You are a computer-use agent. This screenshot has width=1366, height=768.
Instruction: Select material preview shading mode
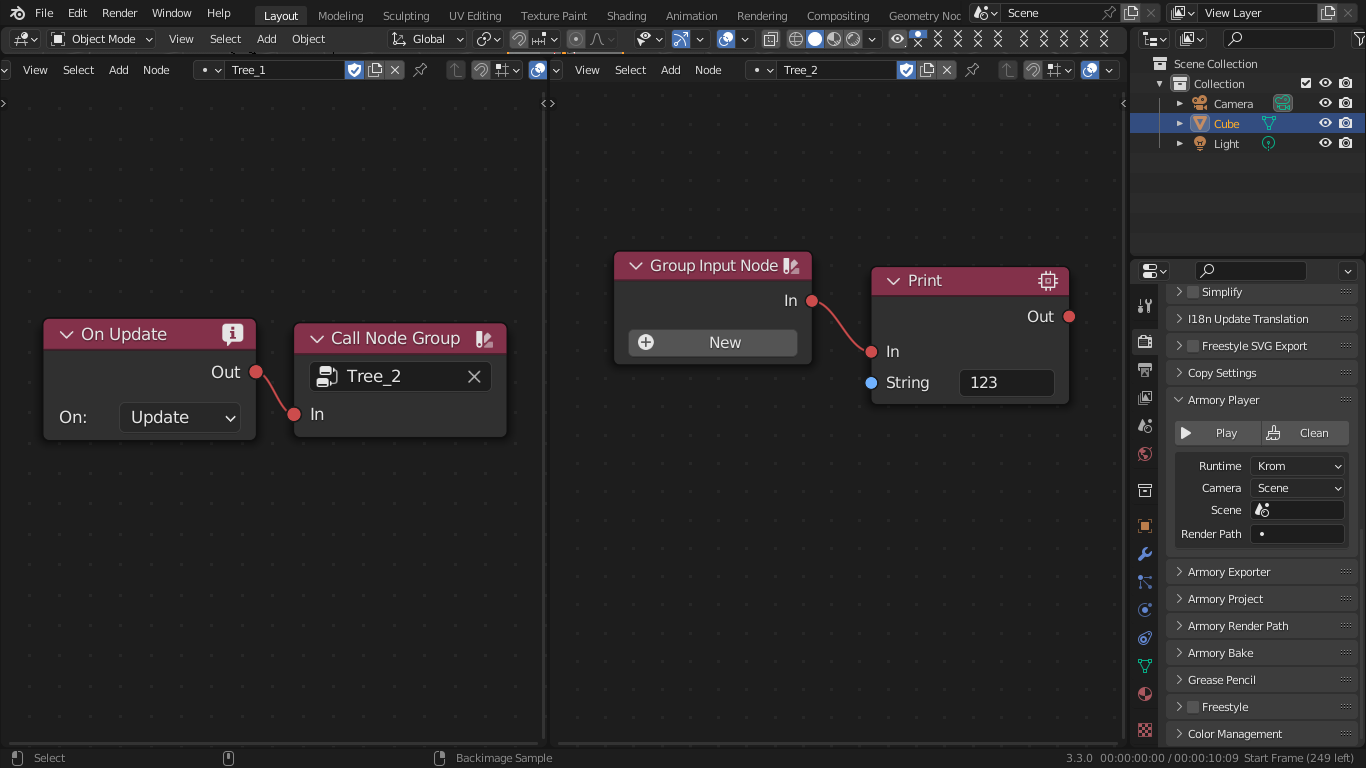[x=834, y=39]
